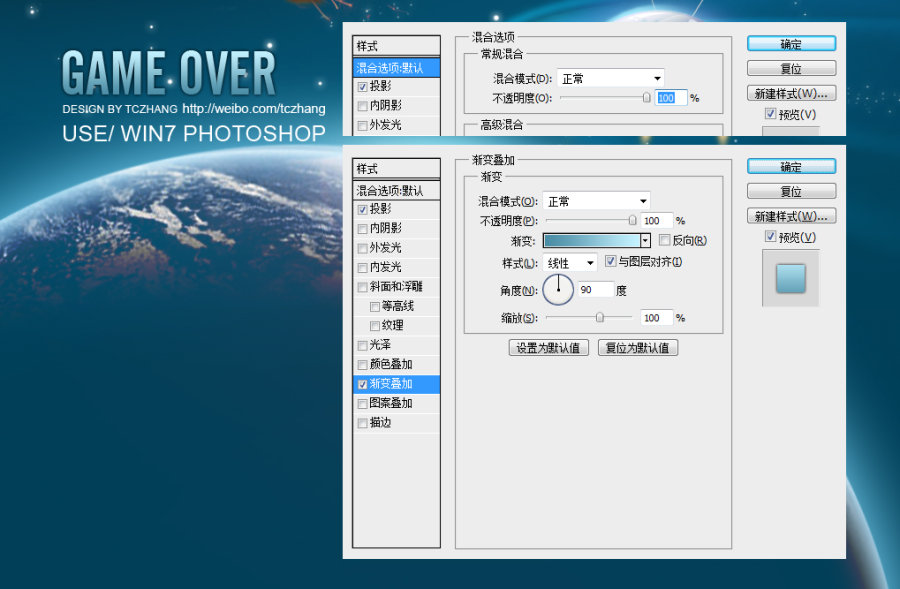The image size is (900, 589).
Task: Click 新建样式(W)... in the 渐变叠加 dialog
Action: coord(791,216)
